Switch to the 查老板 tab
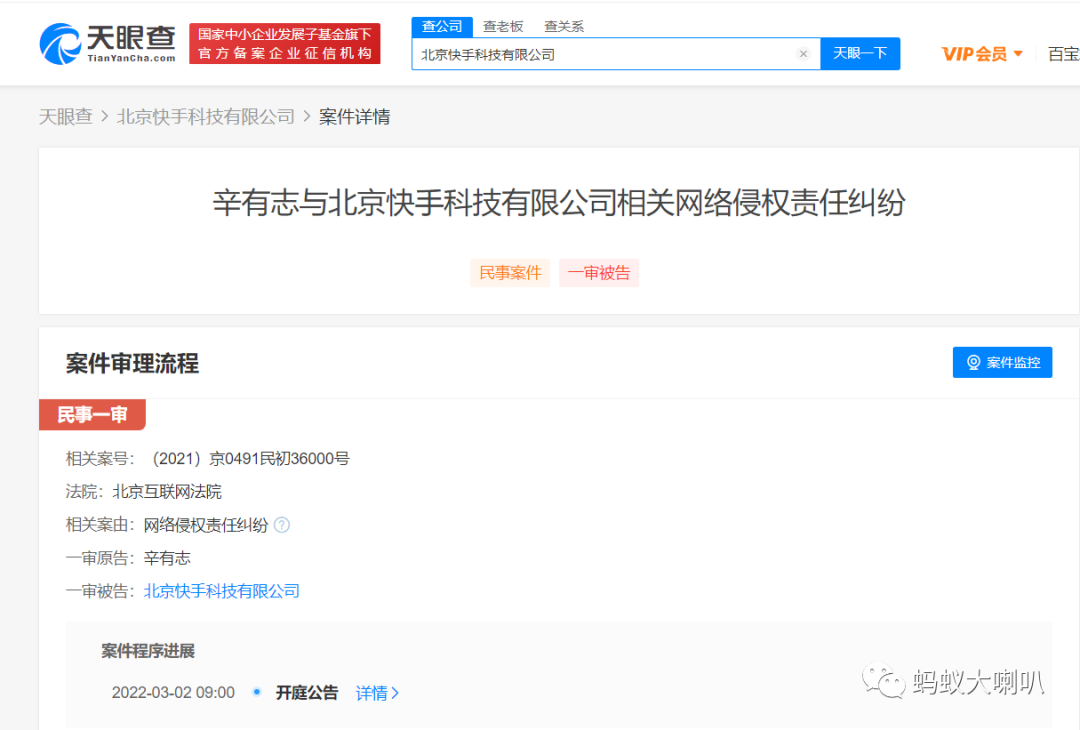The width and height of the screenshot is (1080, 730). [503, 27]
